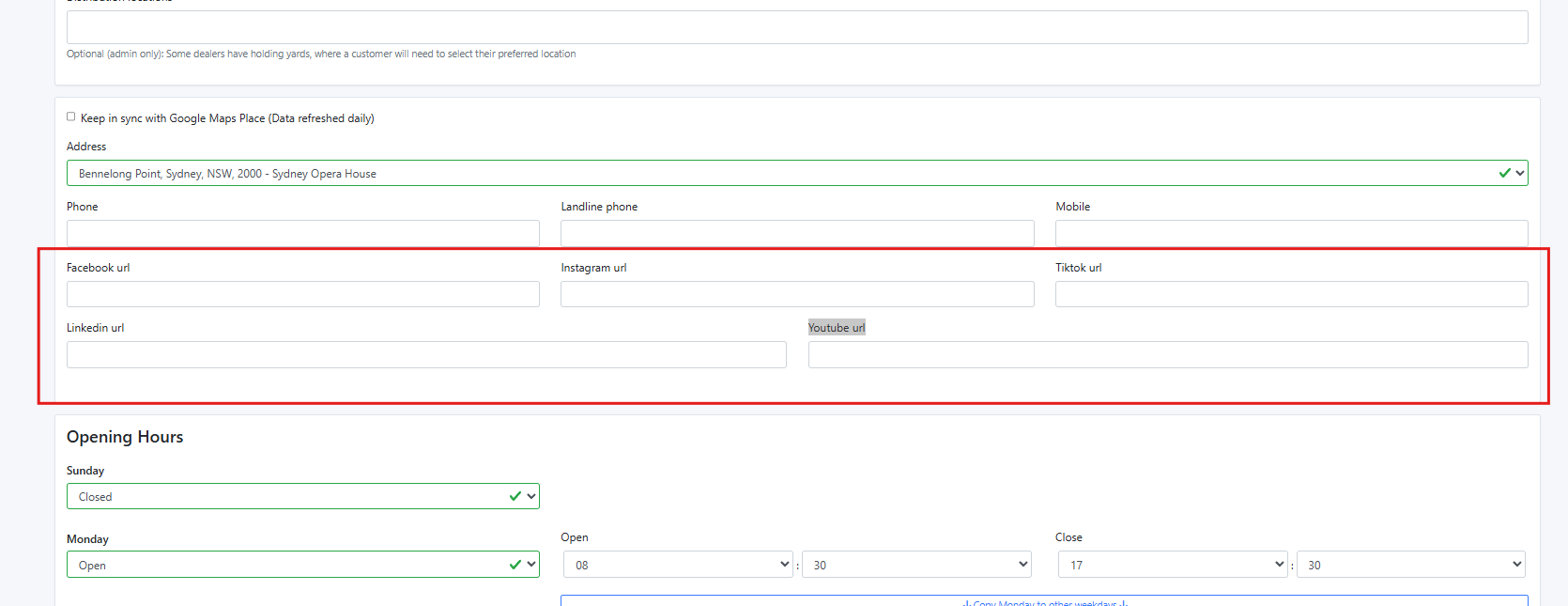
Task: Open Monday open minute dropdown
Action: tap(916, 565)
